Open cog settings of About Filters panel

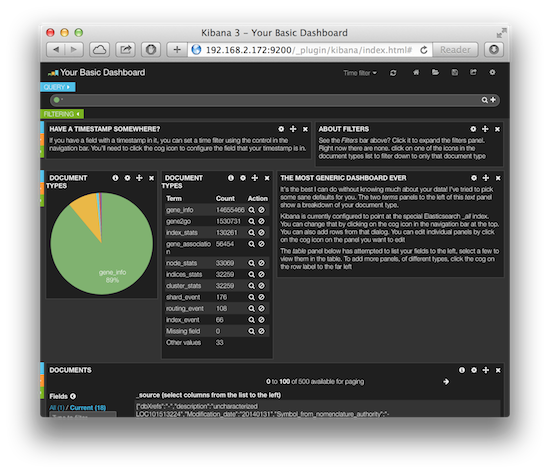(473, 129)
